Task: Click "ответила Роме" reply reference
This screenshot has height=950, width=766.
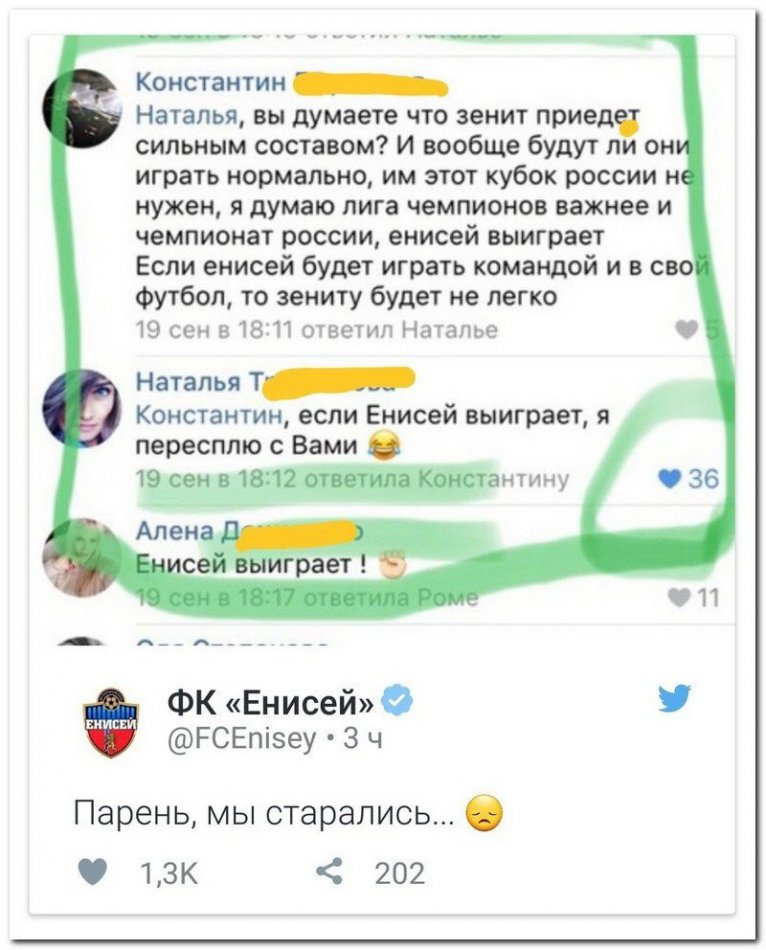Action: pyautogui.click(x=390, y=598)
